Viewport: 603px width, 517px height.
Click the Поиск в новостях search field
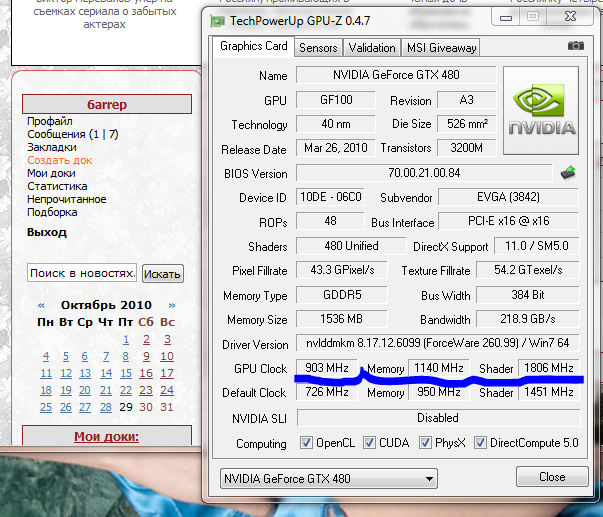(82, 273)
